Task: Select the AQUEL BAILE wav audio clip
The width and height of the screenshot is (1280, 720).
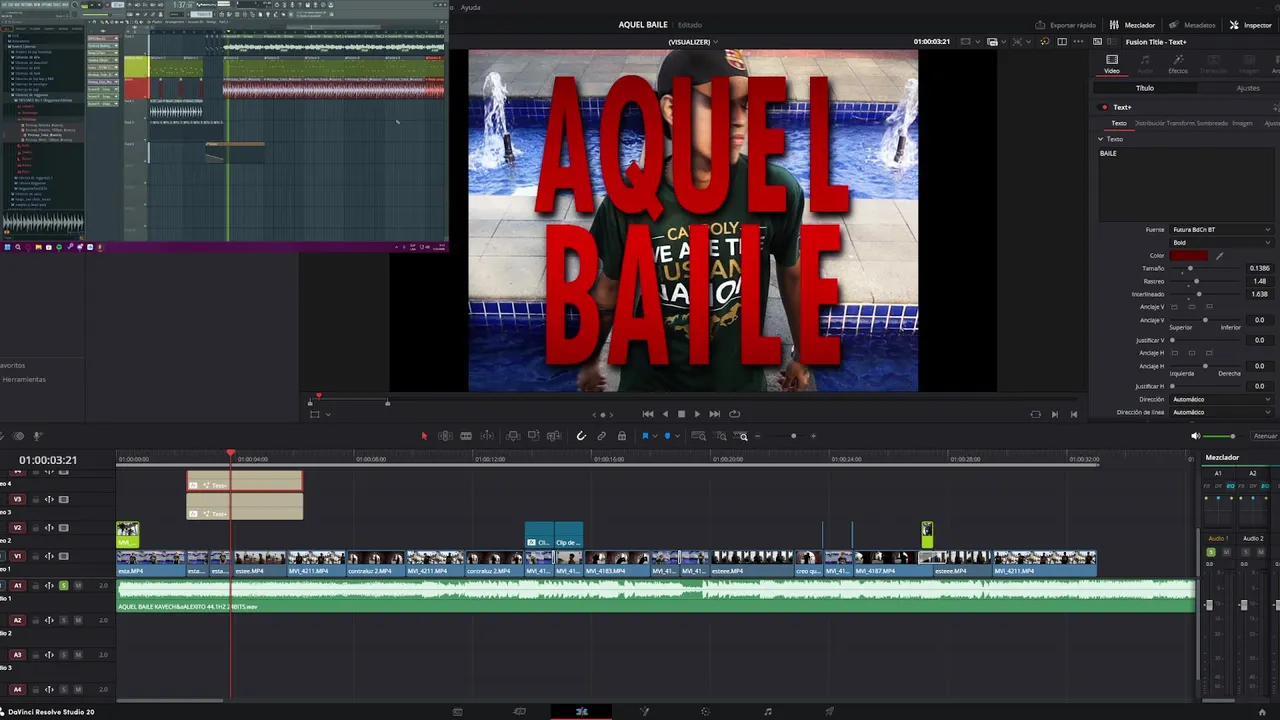Action: tap(656, 596)
